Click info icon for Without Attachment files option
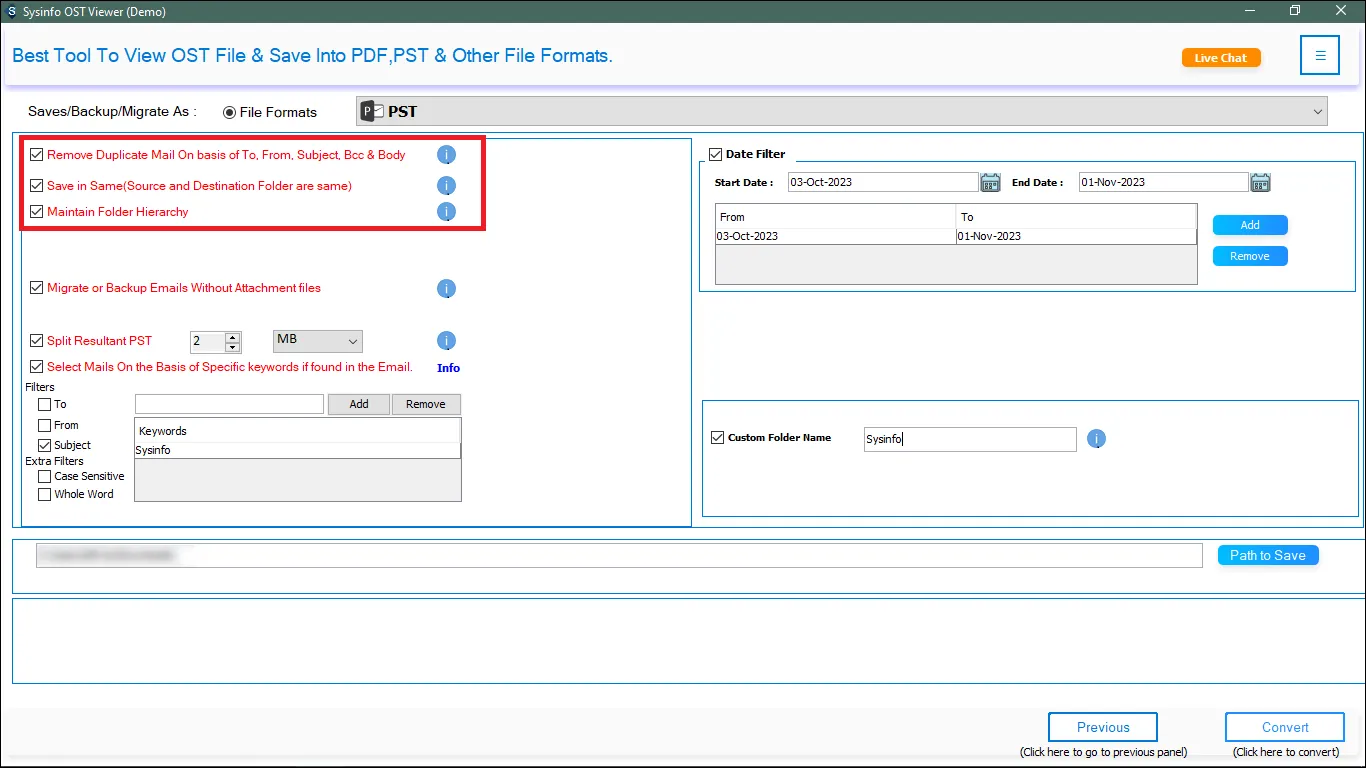Image resolution: width=1366 pixels, height=768 pixels. (x=446, y=289)
